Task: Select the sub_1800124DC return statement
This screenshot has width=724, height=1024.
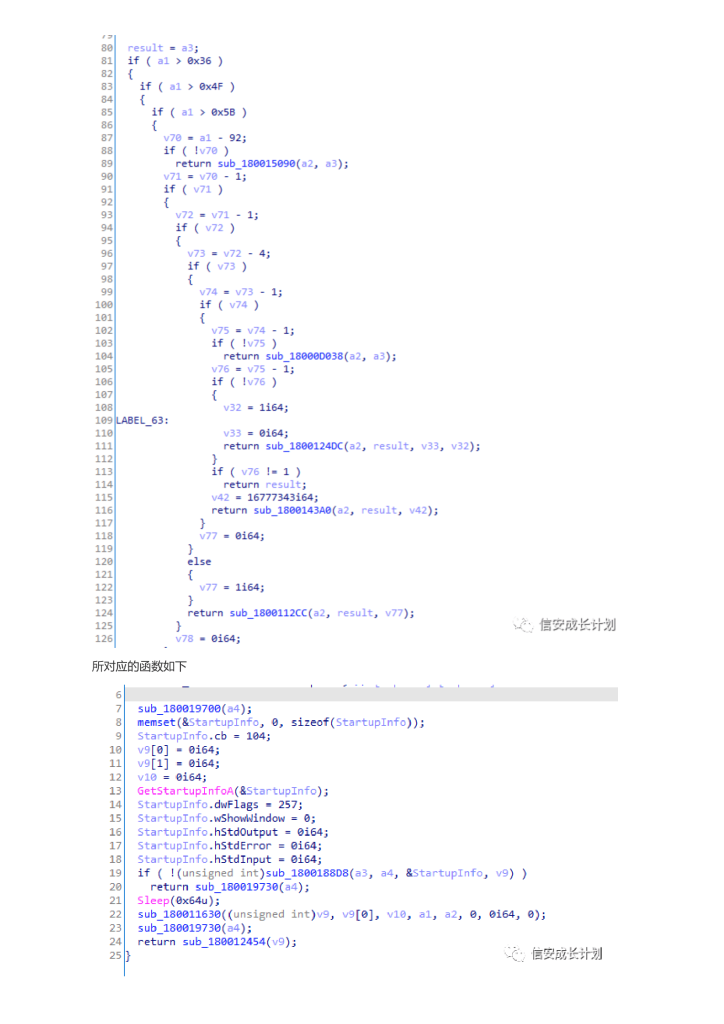Action: pyautogui.click(x=351, y=446)
